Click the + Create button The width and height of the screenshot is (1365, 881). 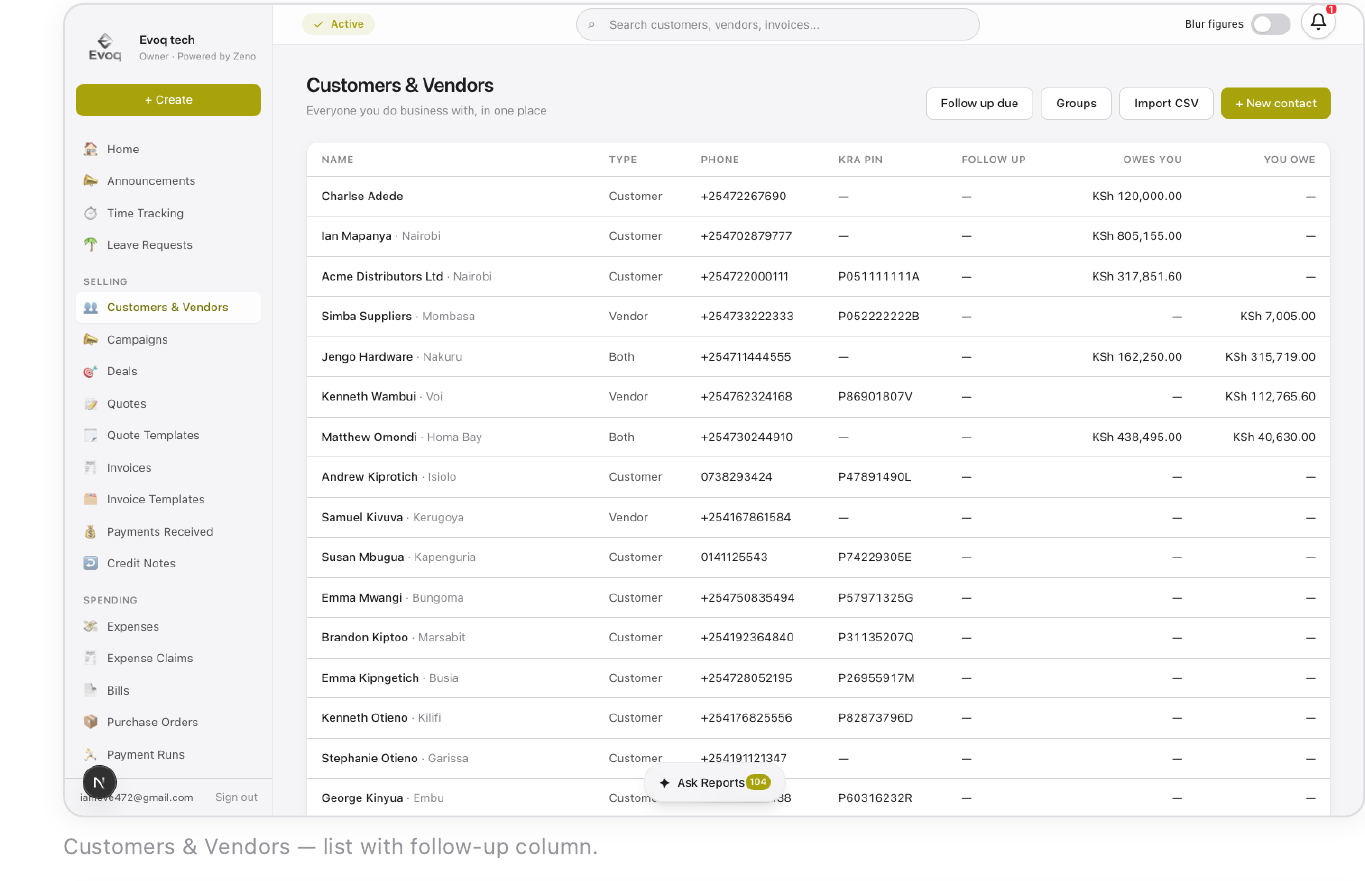click(168, 100)
